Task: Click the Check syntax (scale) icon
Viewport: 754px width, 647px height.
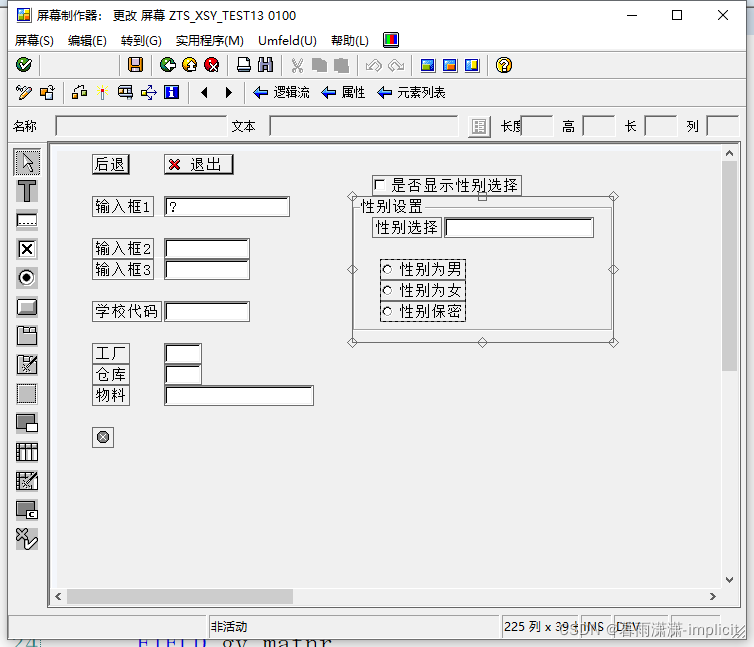Action: pyautogui.click(x=79, y=92)
